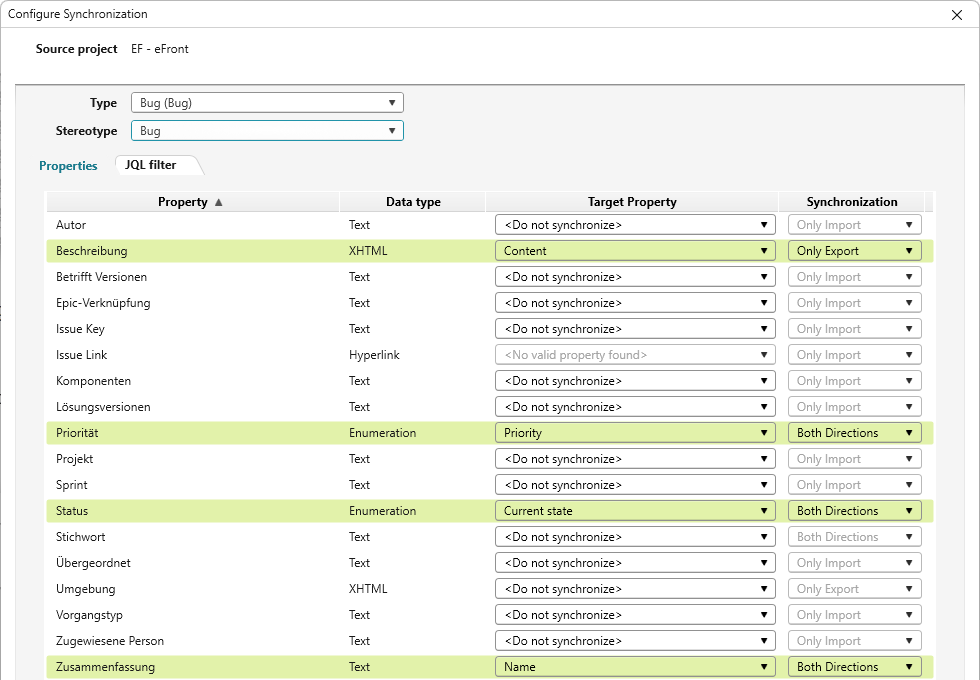
Task: Click the XHTML data type of Beschreibung
Action: (x=368, y=251)
